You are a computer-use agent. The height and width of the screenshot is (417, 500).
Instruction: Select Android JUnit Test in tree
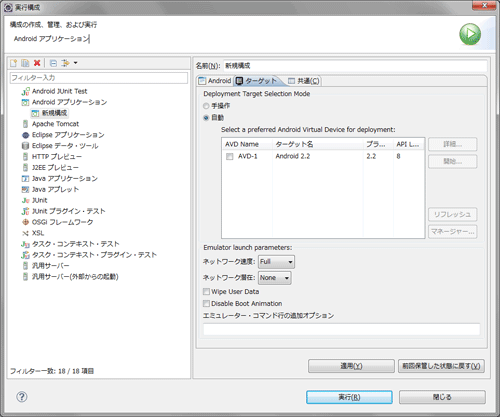coord(60,91)
